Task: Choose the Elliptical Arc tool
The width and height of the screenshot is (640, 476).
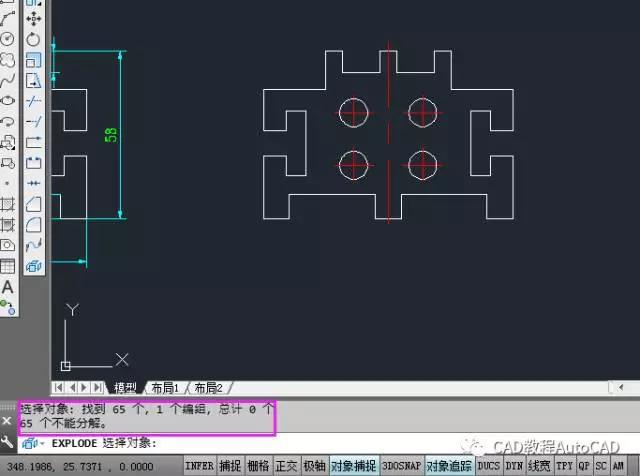Action: (7, 121)
